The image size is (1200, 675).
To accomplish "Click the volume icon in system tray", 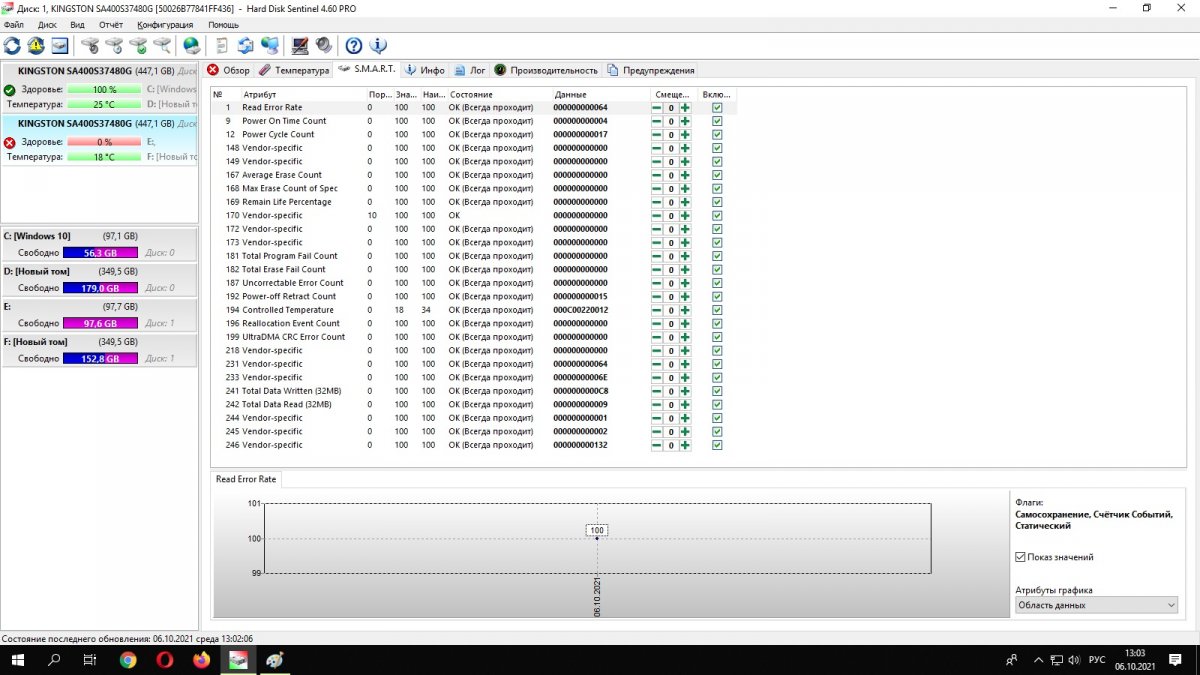I will 1073,660.
